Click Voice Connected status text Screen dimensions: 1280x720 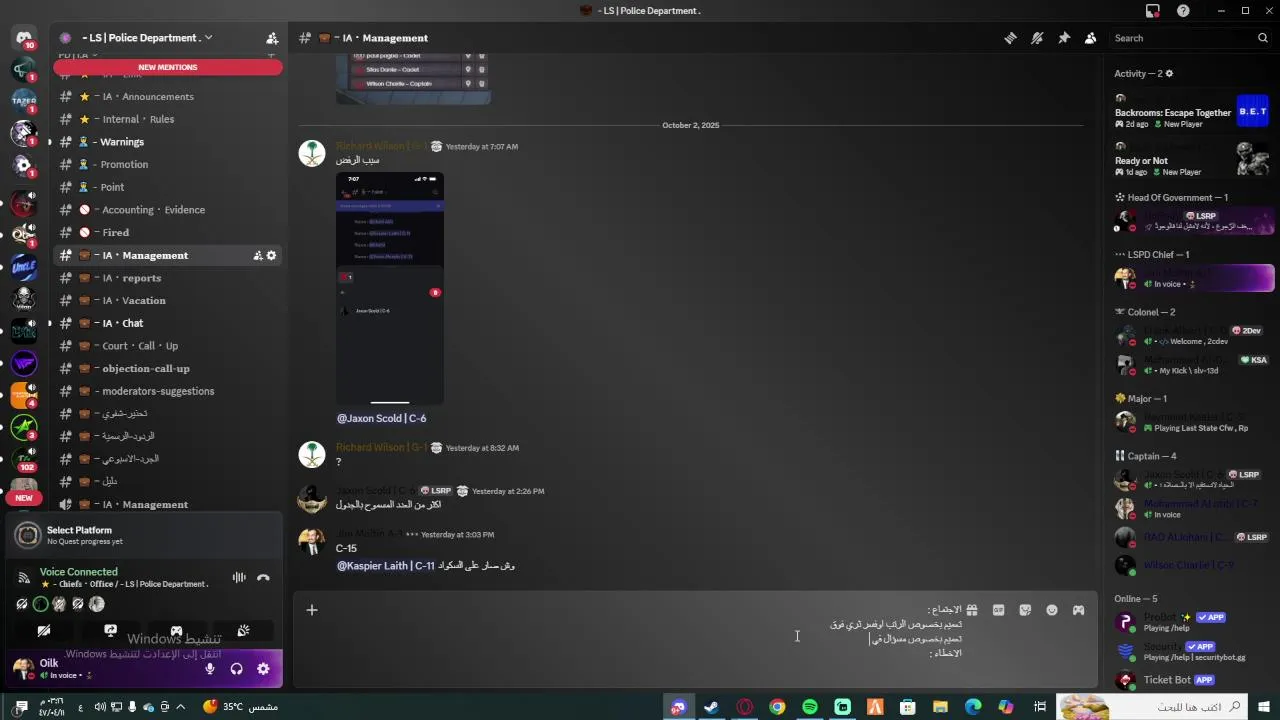(78, 572)
